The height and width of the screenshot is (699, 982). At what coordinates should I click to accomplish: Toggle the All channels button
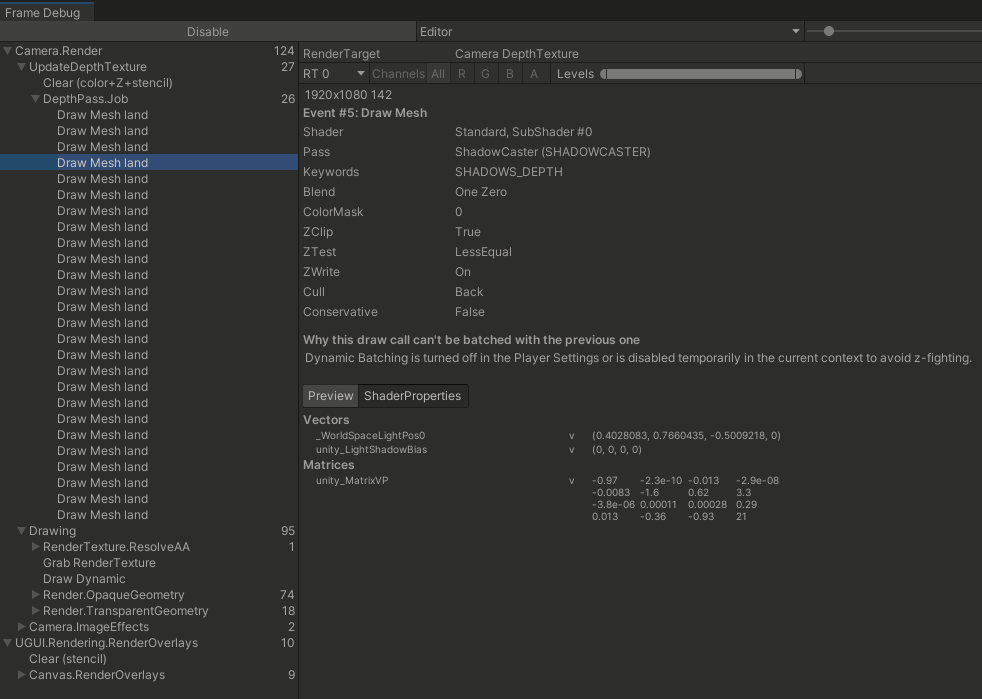[x=438, y=74]
